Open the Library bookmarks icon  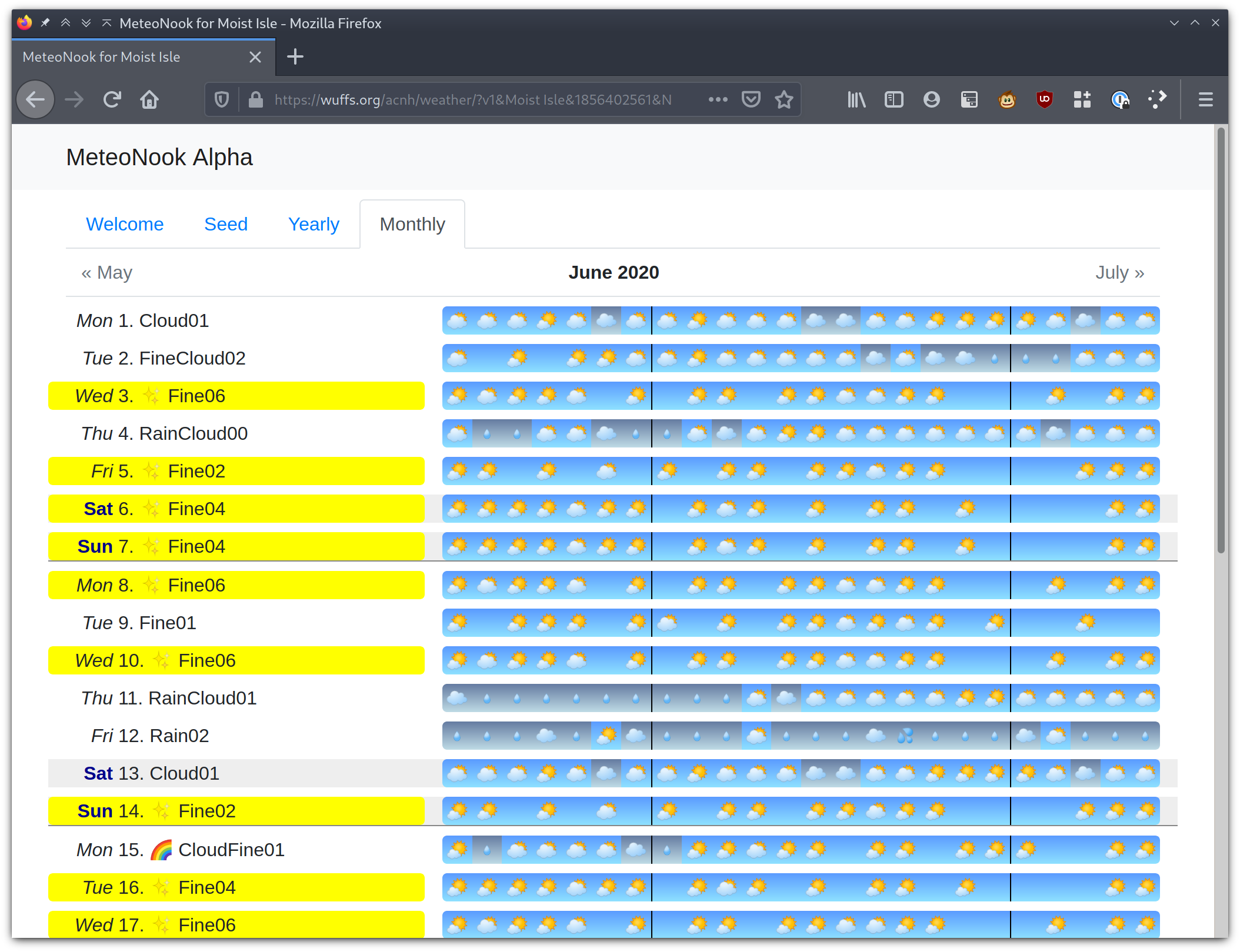point(856,99)
